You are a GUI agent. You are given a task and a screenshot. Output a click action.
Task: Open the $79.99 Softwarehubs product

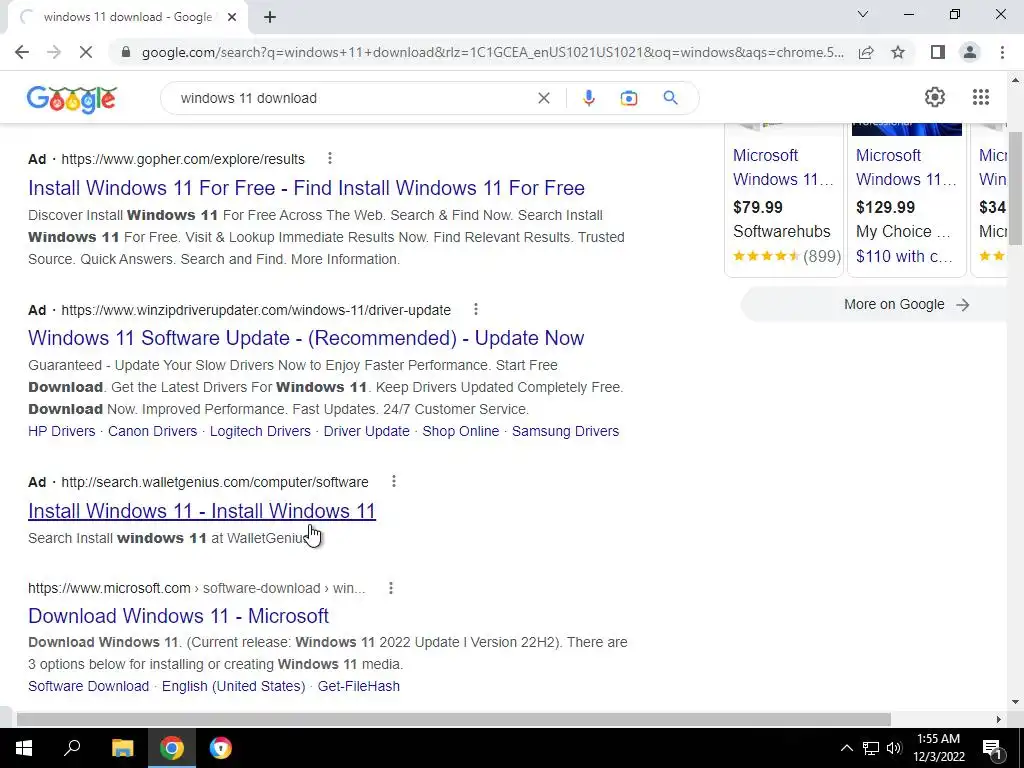click(784, 199)
